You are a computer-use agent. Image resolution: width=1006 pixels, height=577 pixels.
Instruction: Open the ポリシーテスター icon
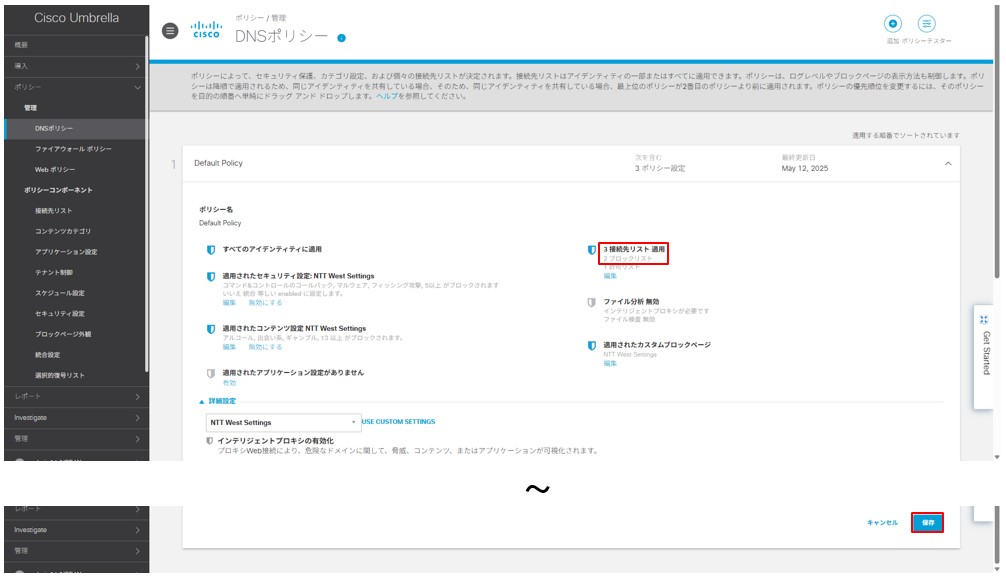click(x=926, y=24)
